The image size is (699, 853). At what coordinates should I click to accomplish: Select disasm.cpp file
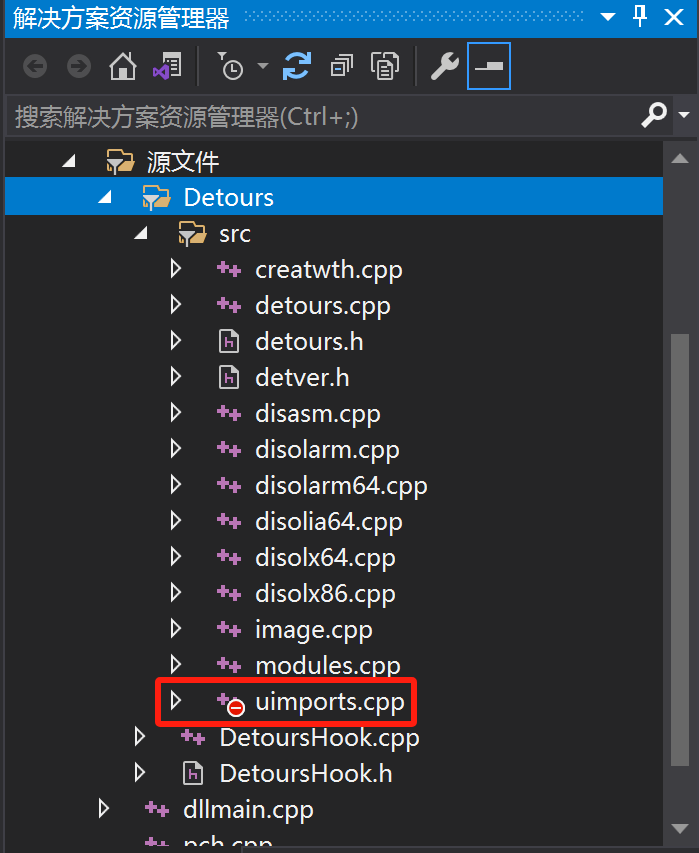pyautogui.click(x=318, y=414)
